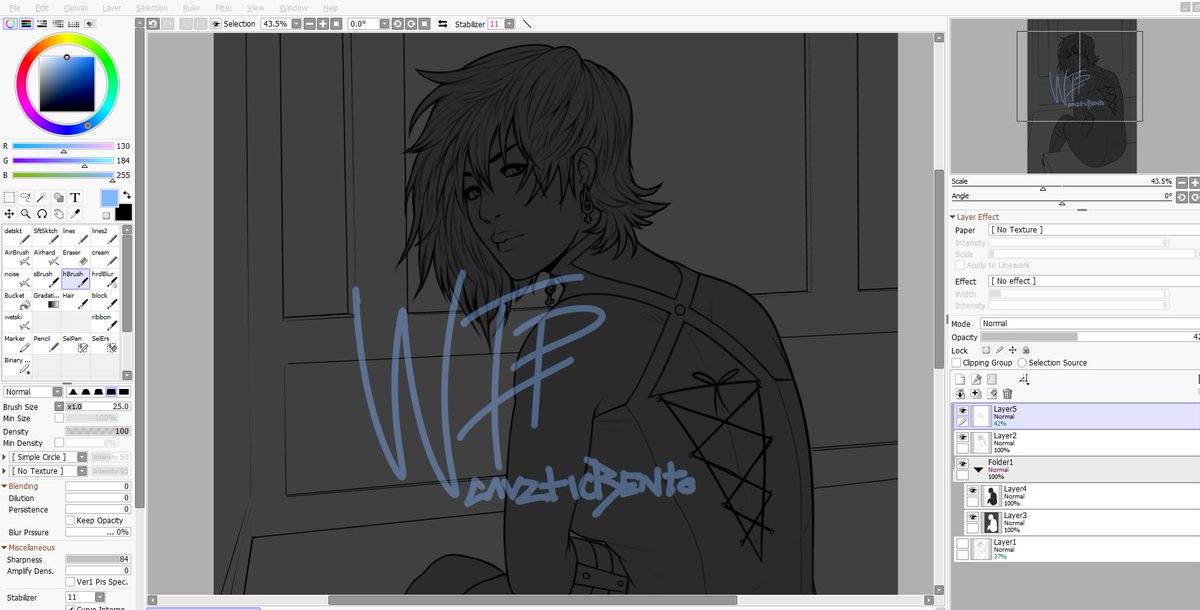The image size is (1200, 610).
Task: Enable the Keep Opacity checkbox
Action: tap(70, 521)
